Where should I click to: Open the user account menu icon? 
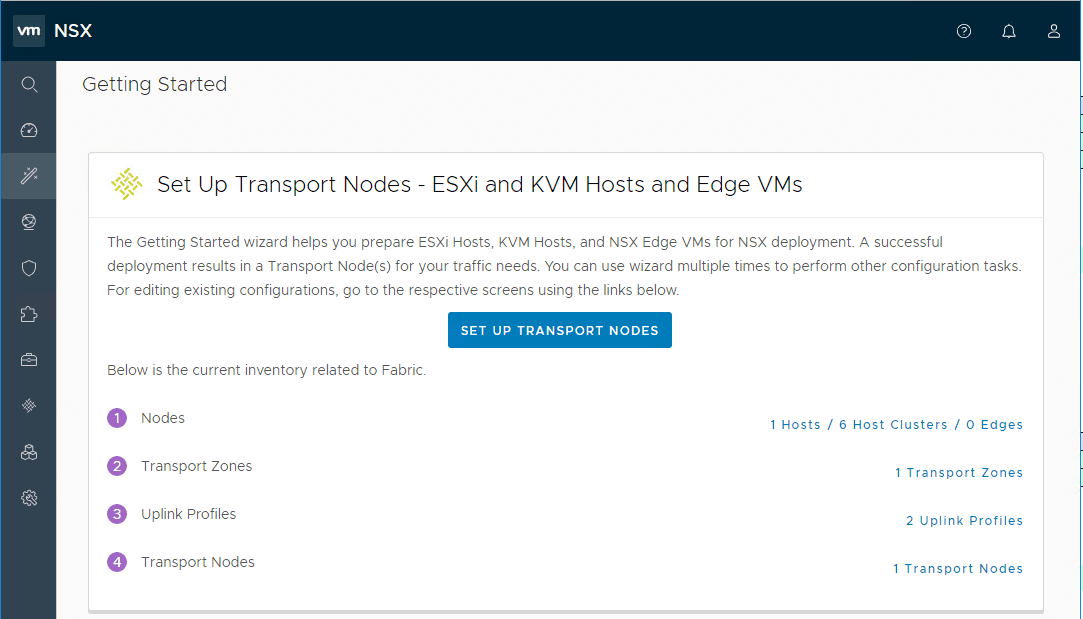point(1053,31)
